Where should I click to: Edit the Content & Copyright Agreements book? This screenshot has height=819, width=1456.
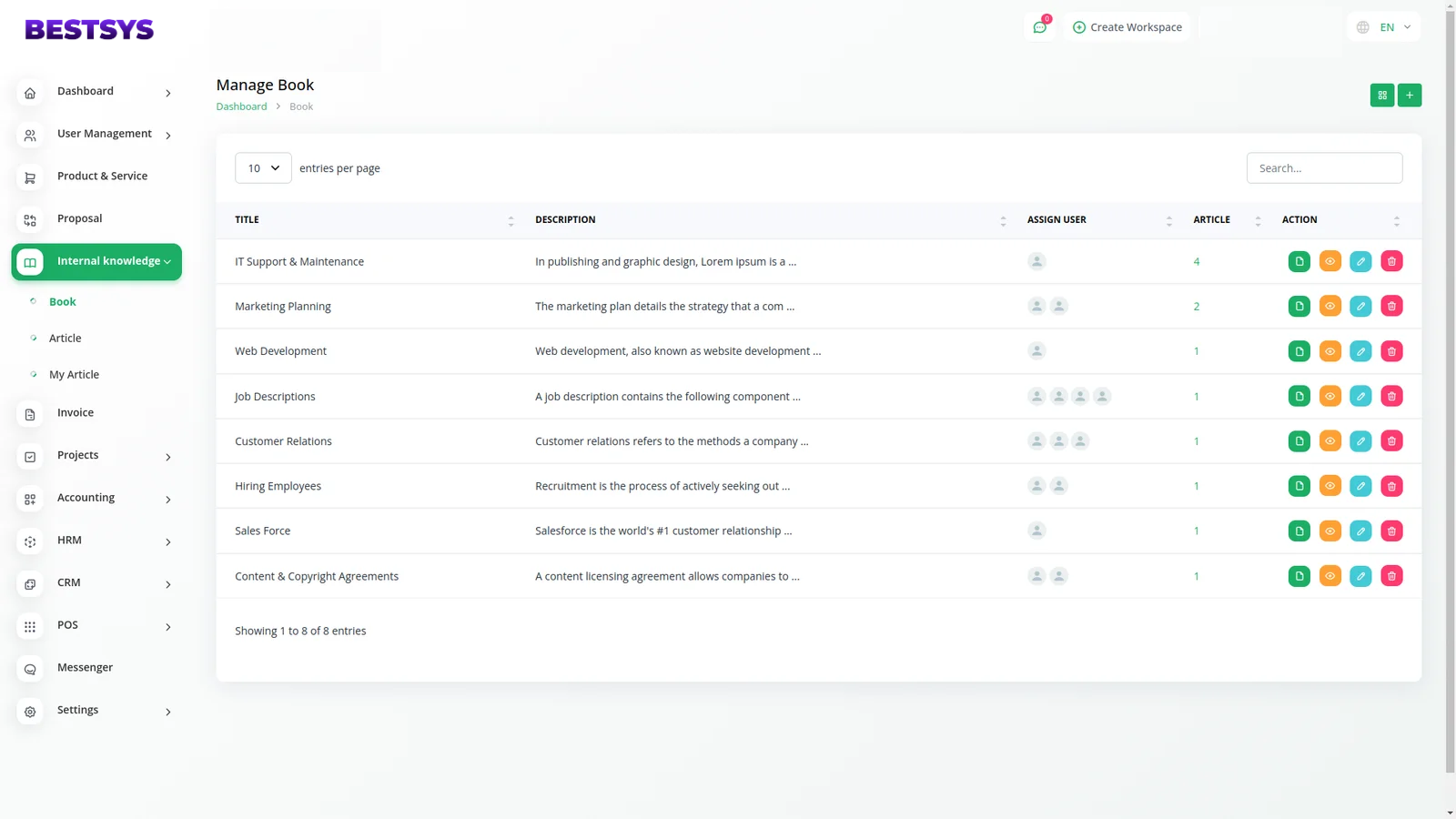pos(1360,576)
